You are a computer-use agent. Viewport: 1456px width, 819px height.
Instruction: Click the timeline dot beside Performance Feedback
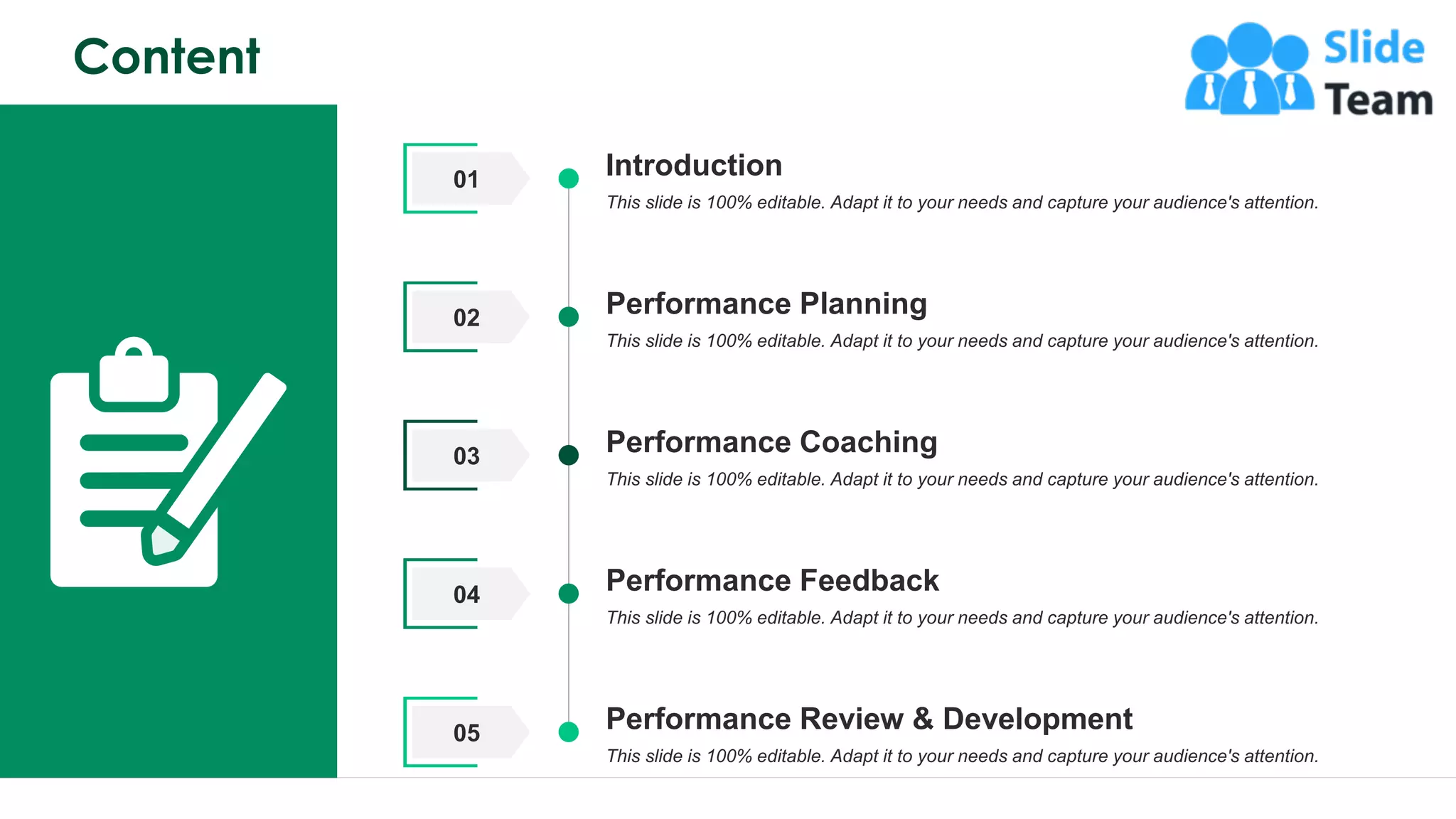[569, 594]
